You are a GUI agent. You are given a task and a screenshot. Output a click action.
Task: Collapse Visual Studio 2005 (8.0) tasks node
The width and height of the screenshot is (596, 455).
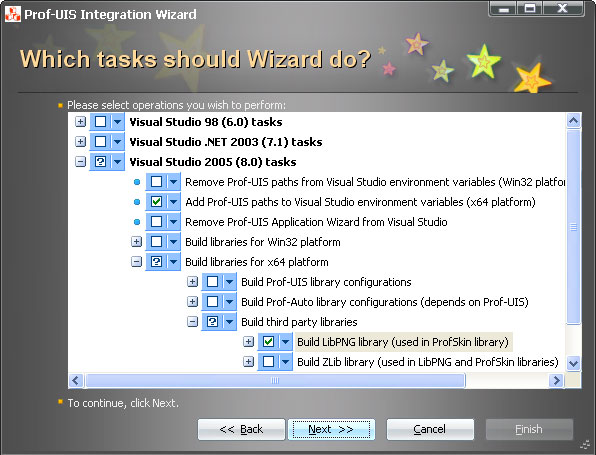point(80,162)
